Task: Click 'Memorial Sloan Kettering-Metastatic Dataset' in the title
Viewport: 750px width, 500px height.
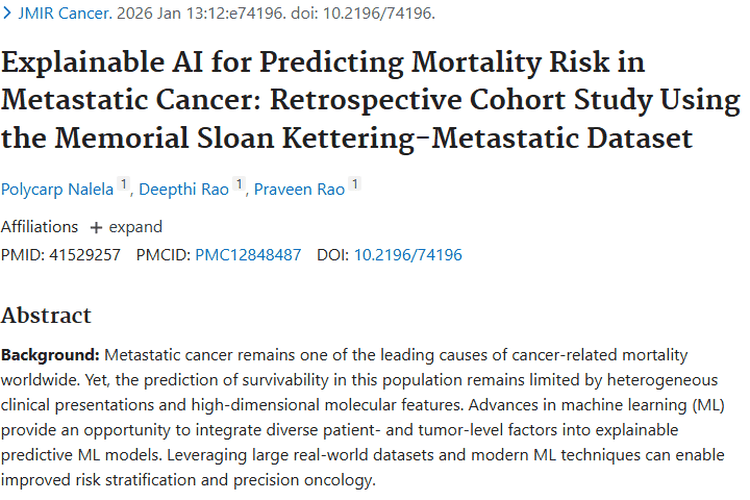Action: 400,138
